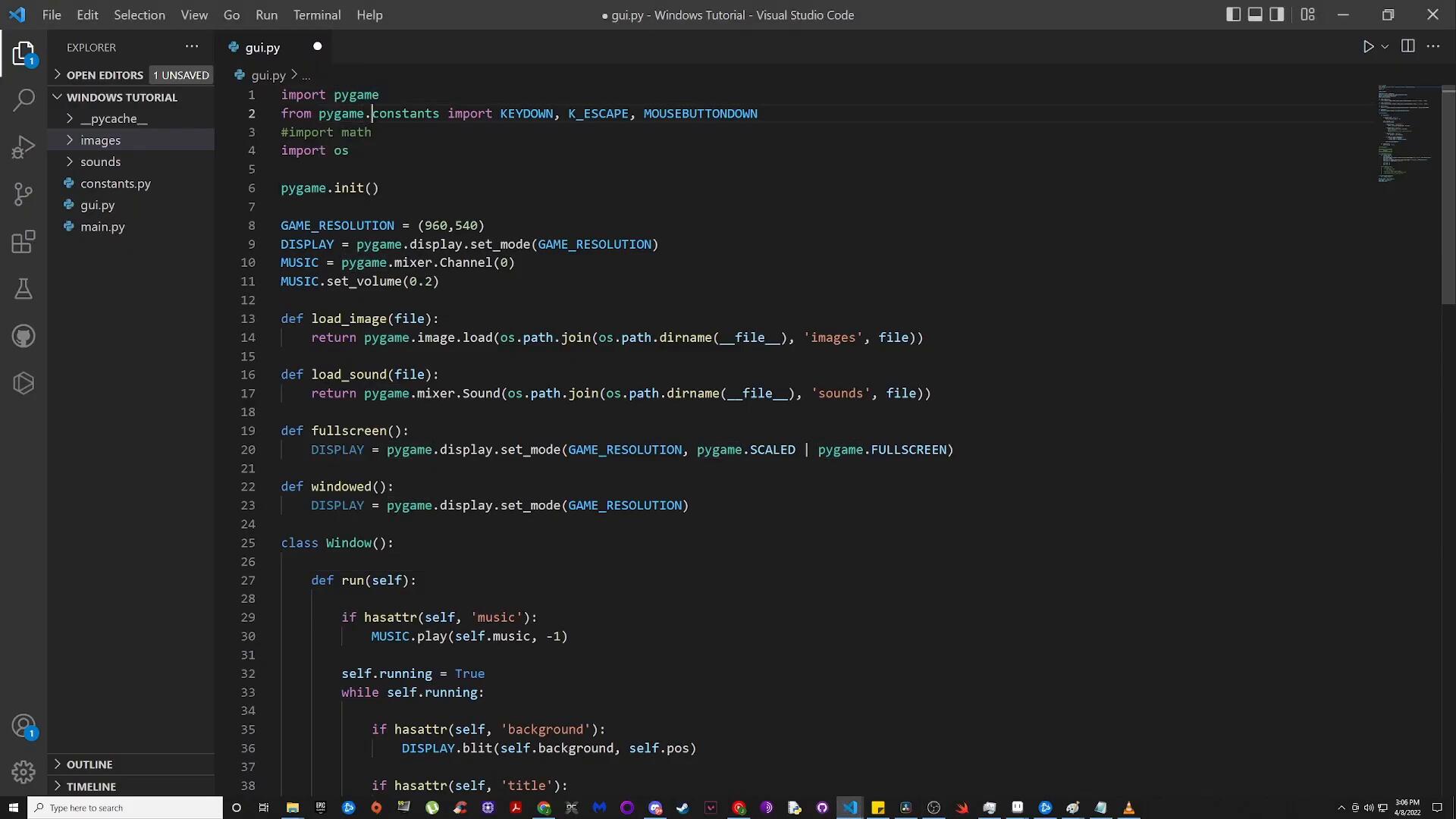The image size is (1456, 819).
Task: Click the Windows taskbar search box
Action: [125, 808]
